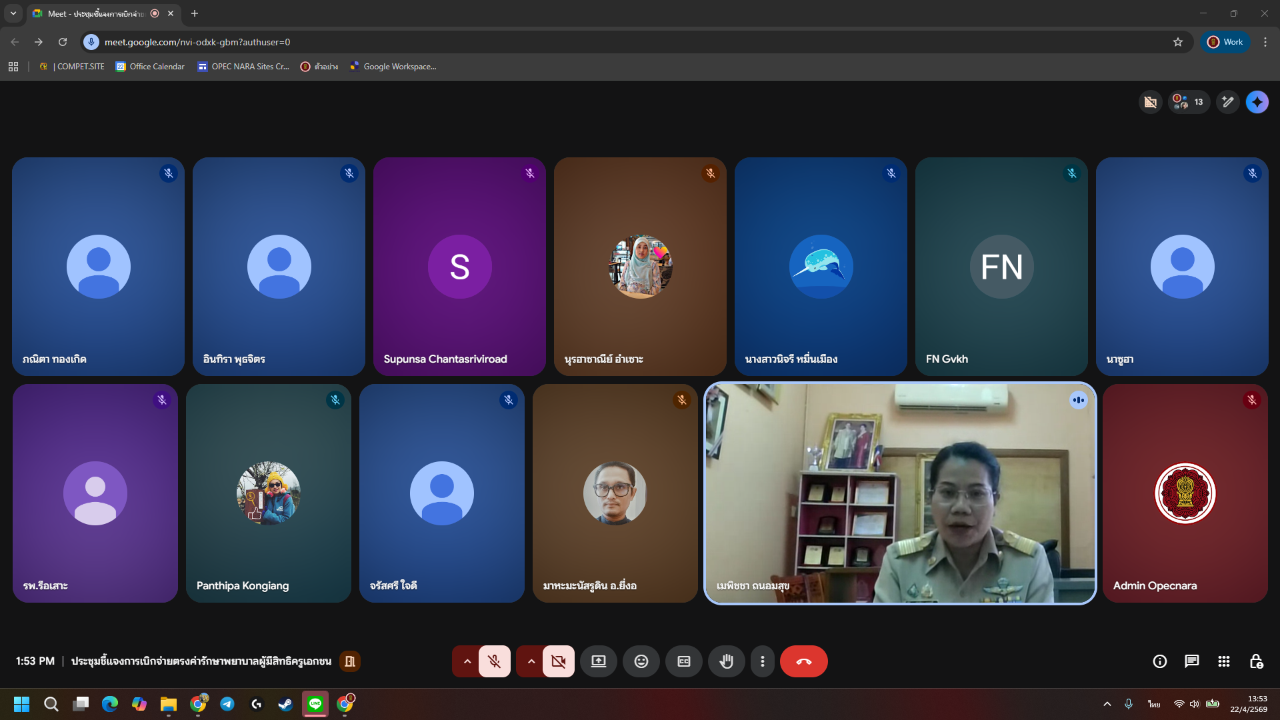Open the emoji reactions panel

641,661
